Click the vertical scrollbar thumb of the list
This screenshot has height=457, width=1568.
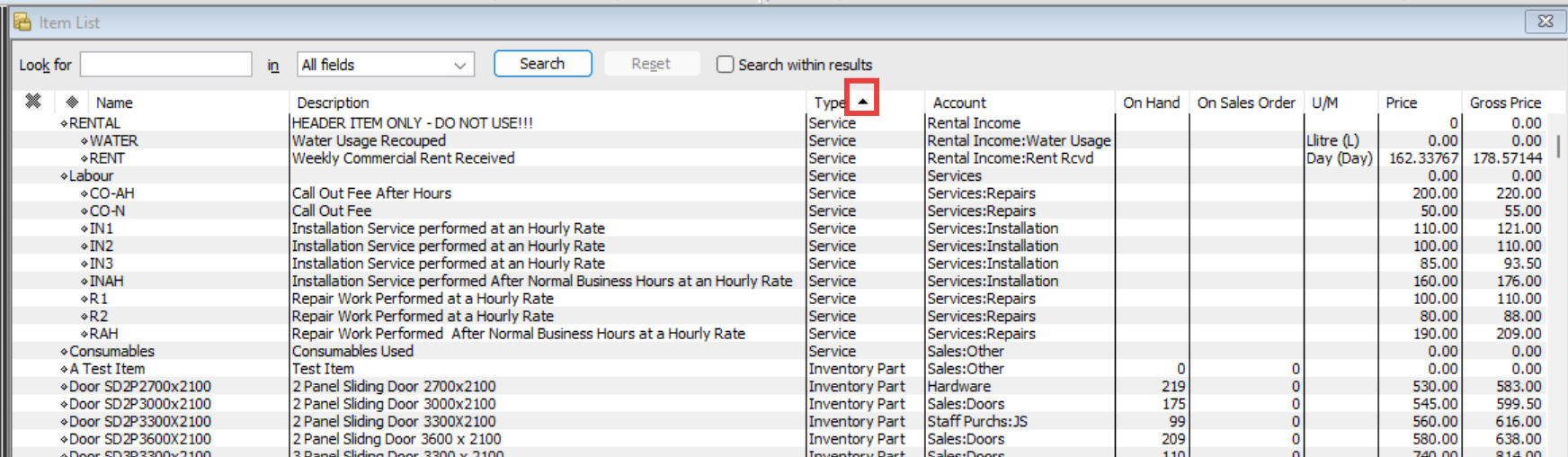coord(1558,146)
